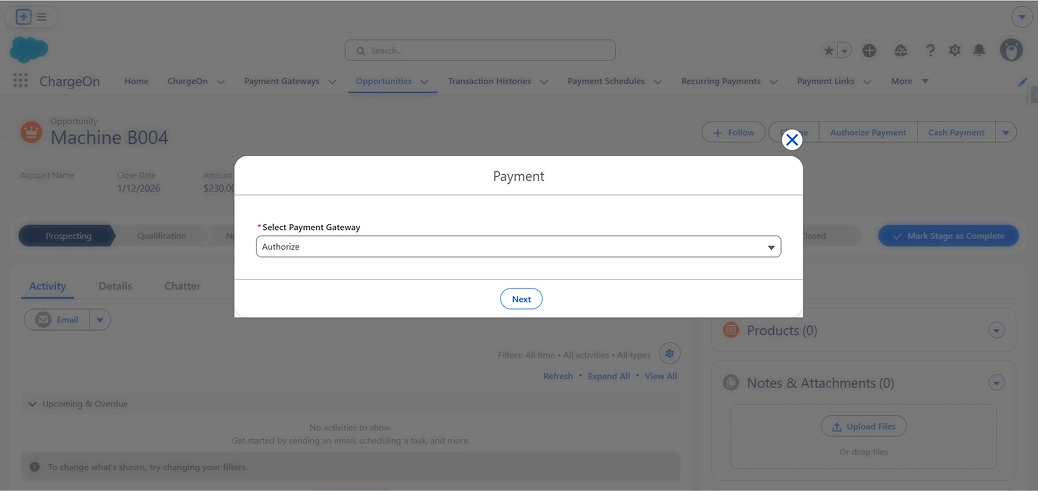Click Mark Stage as Complete
Viewport: 1038px width, 491px height.
[948, 236]
